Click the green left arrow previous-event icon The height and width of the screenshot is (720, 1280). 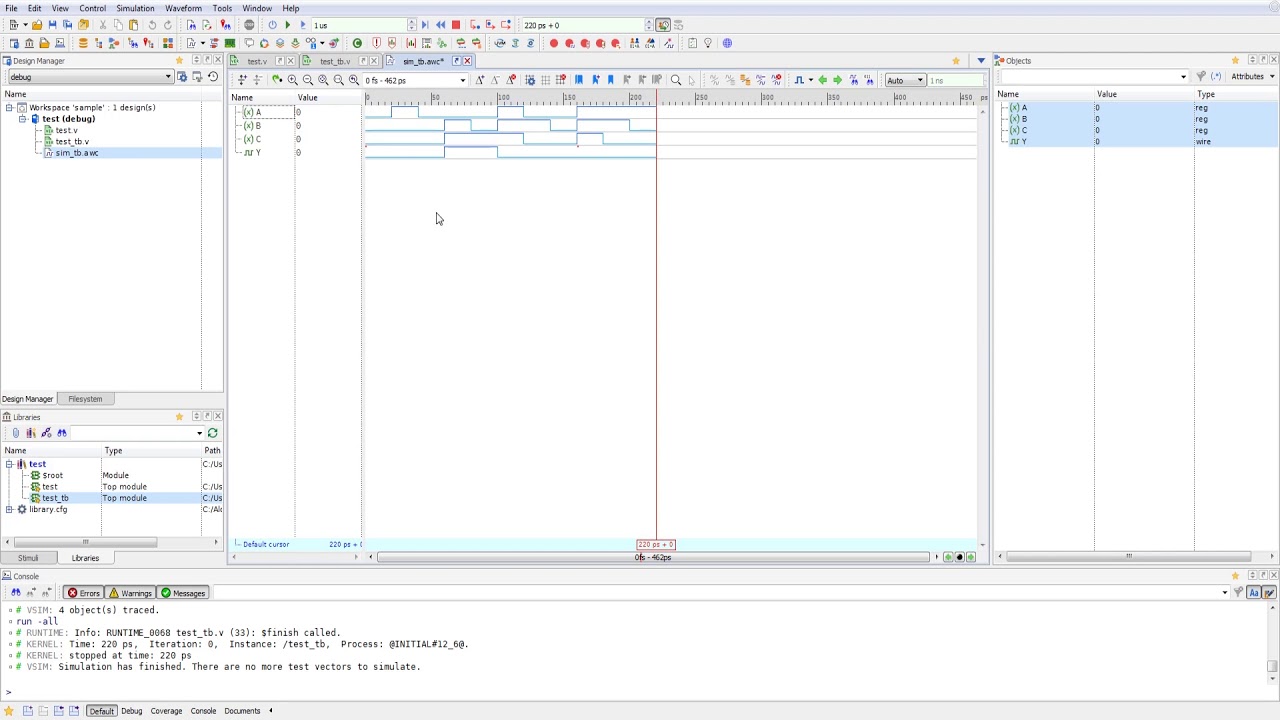pos(822,80)
